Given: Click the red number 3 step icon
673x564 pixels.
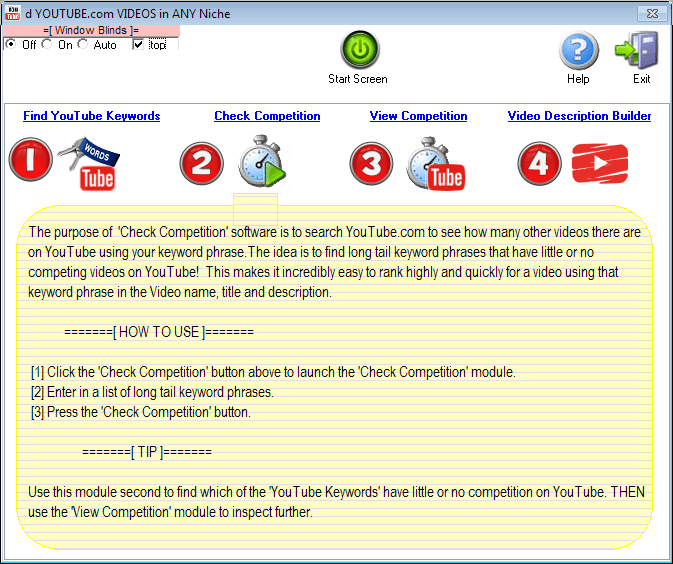Looking at the screenshot, I should click(371, 164).
